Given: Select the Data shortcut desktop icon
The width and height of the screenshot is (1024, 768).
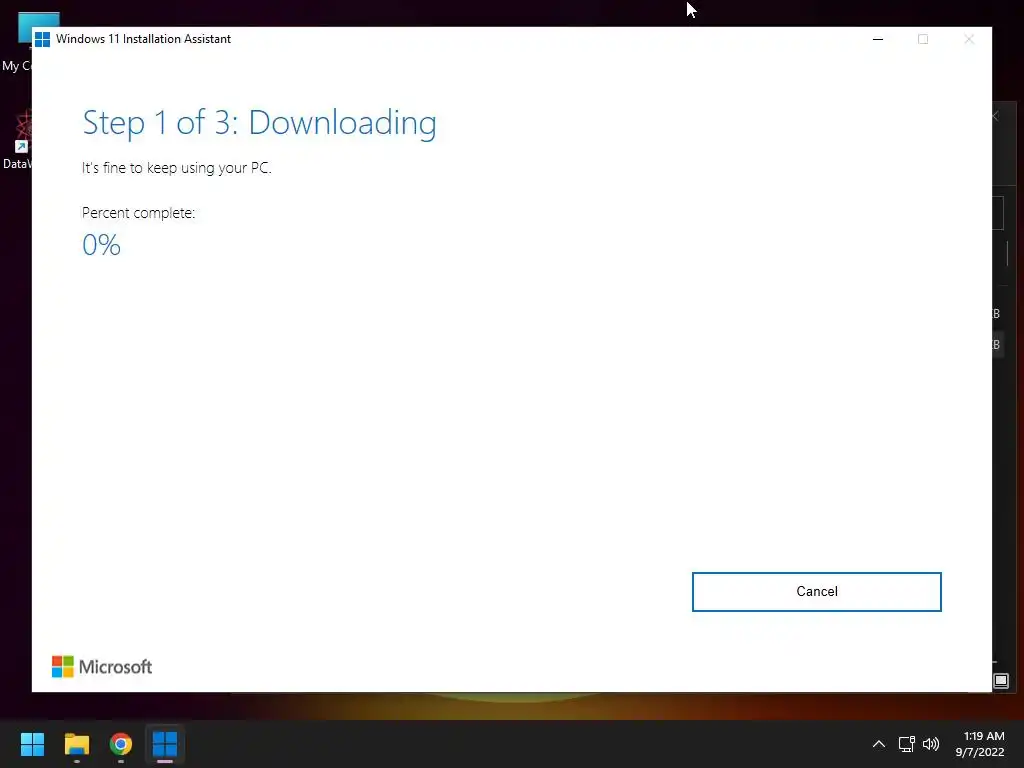Looking at the screenshot, I should pos(16,140).
